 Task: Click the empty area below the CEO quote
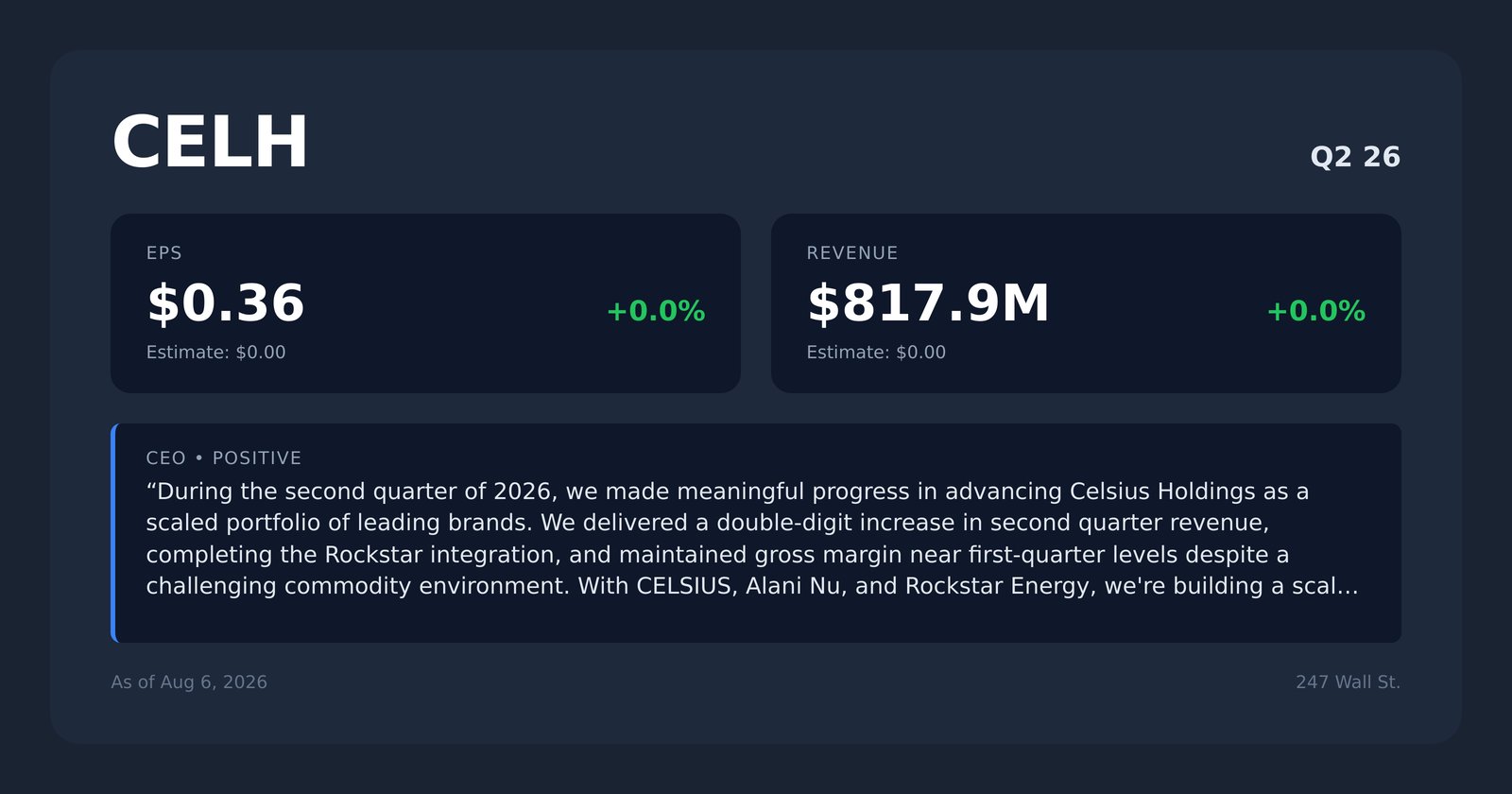(x=756, y=621)
